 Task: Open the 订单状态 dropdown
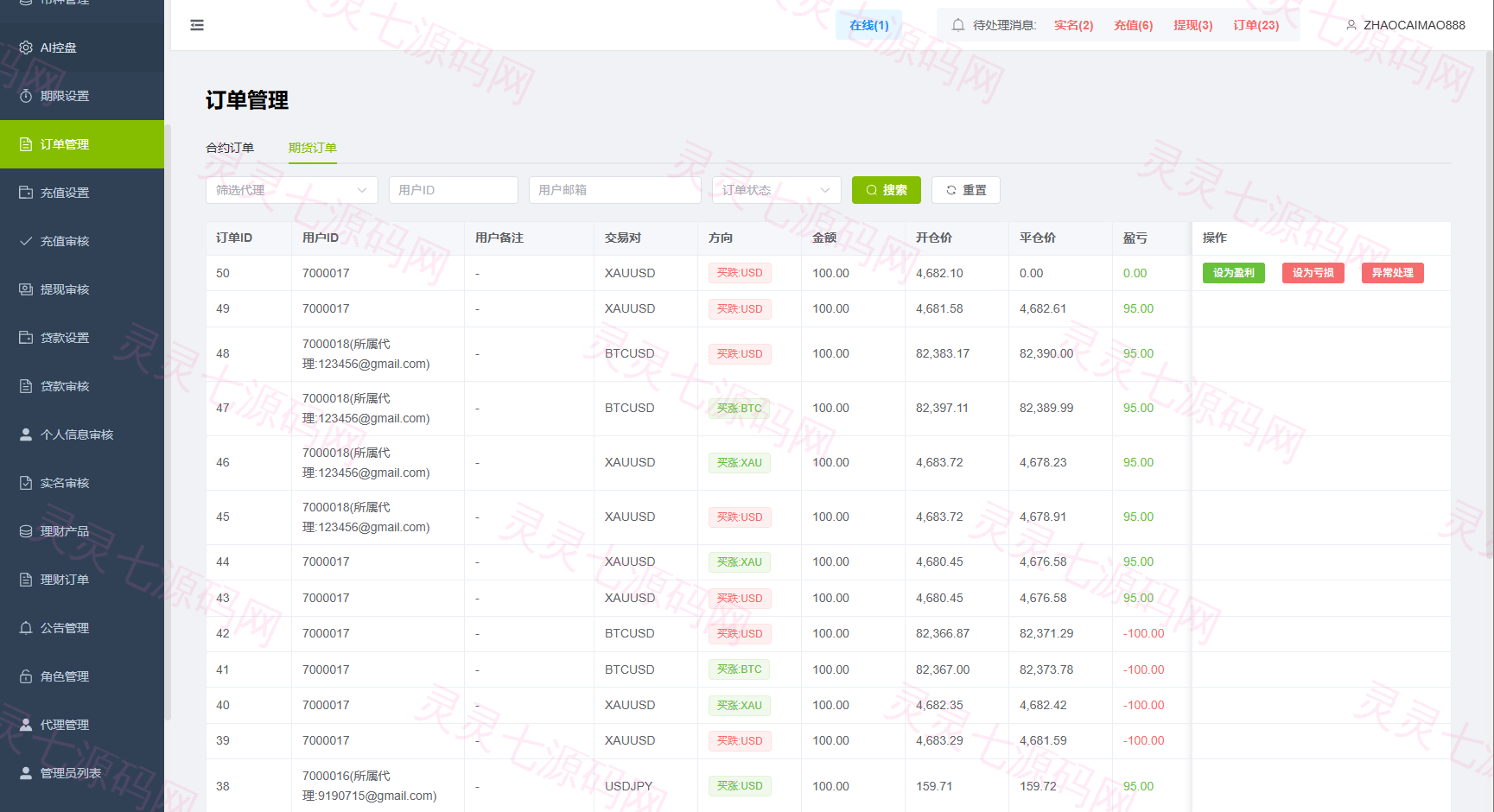click(x=777, y=190)
